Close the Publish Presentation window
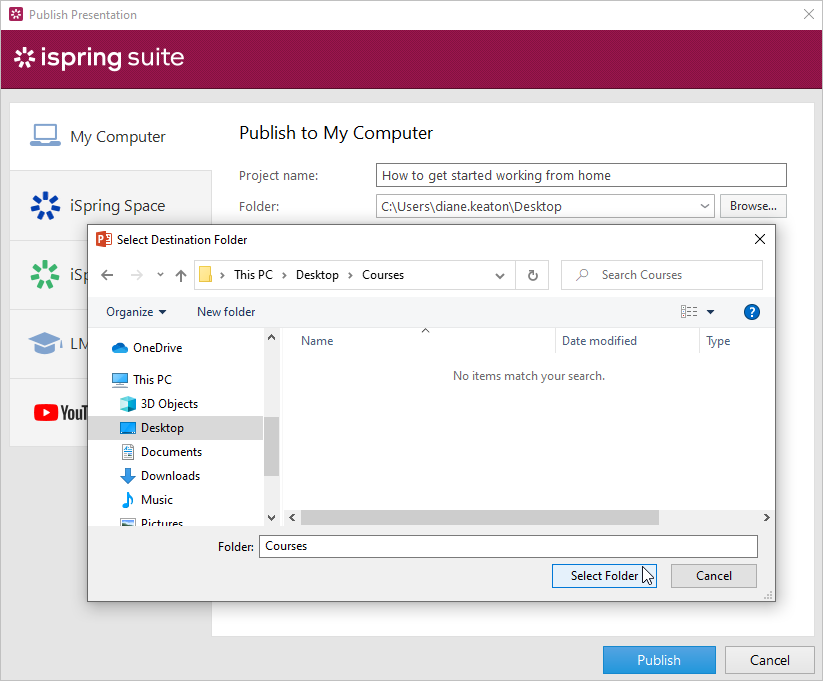Screen dimensions: 823x681 click(x=809, y=14)
